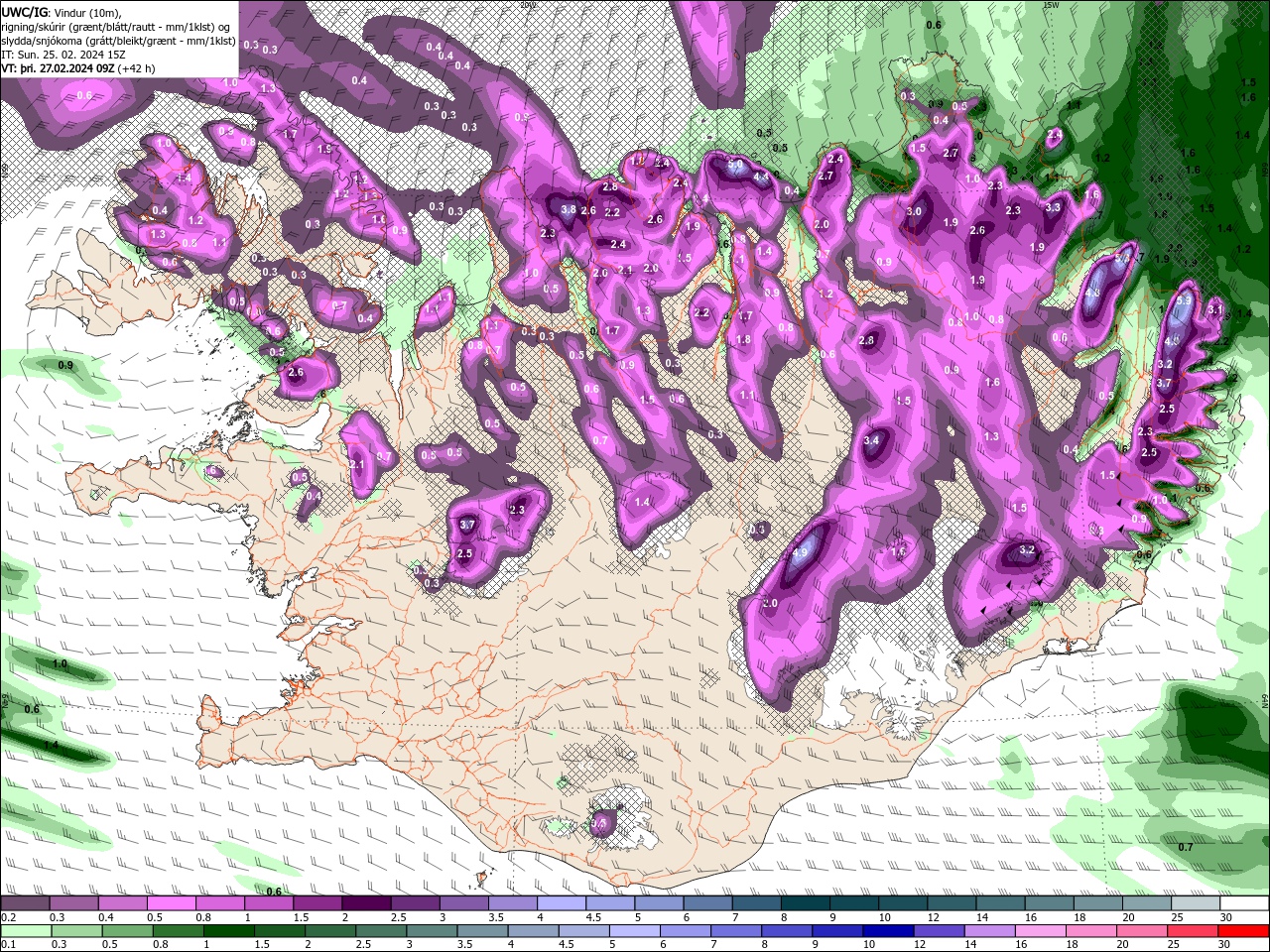Select the 'rigning/skúrir' legend description line
The height and width of the screenshot is (952, 1270).
117,27
